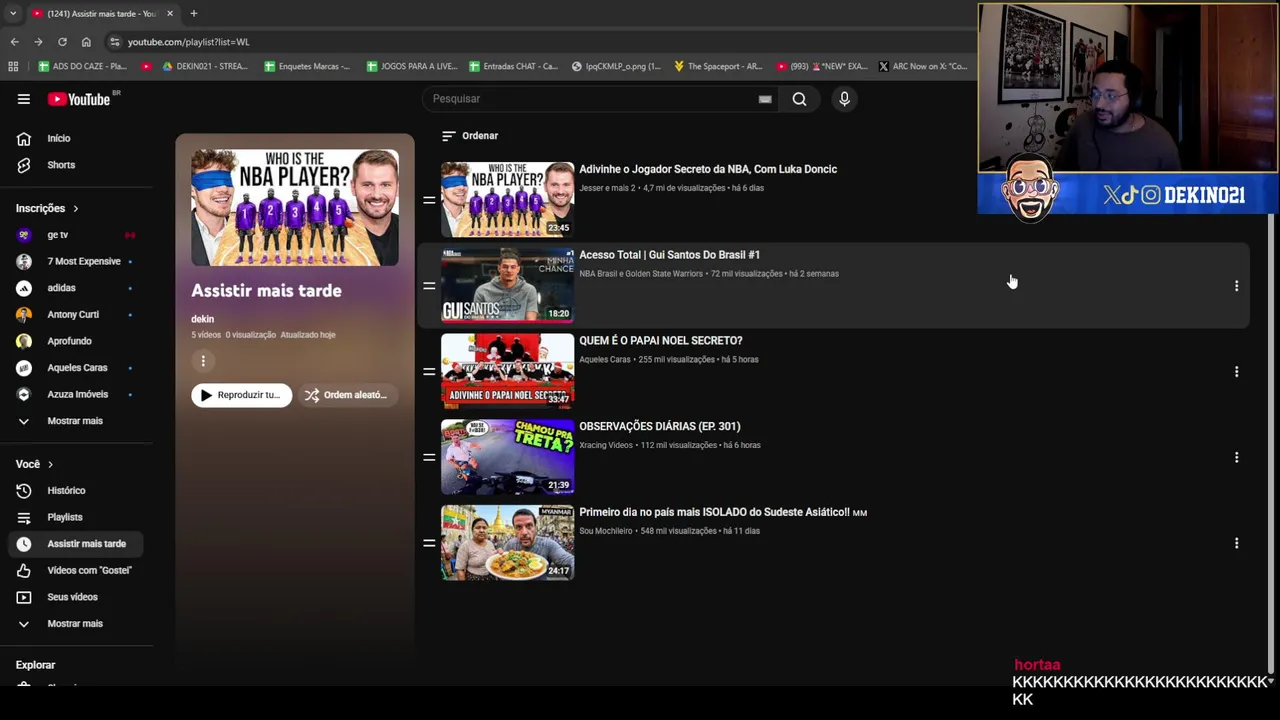Image resolution: width=1280 pixels, height=720 pixels.
Task: Open the bookmarks apps grid icon
Action: click(x=13, y=66)
